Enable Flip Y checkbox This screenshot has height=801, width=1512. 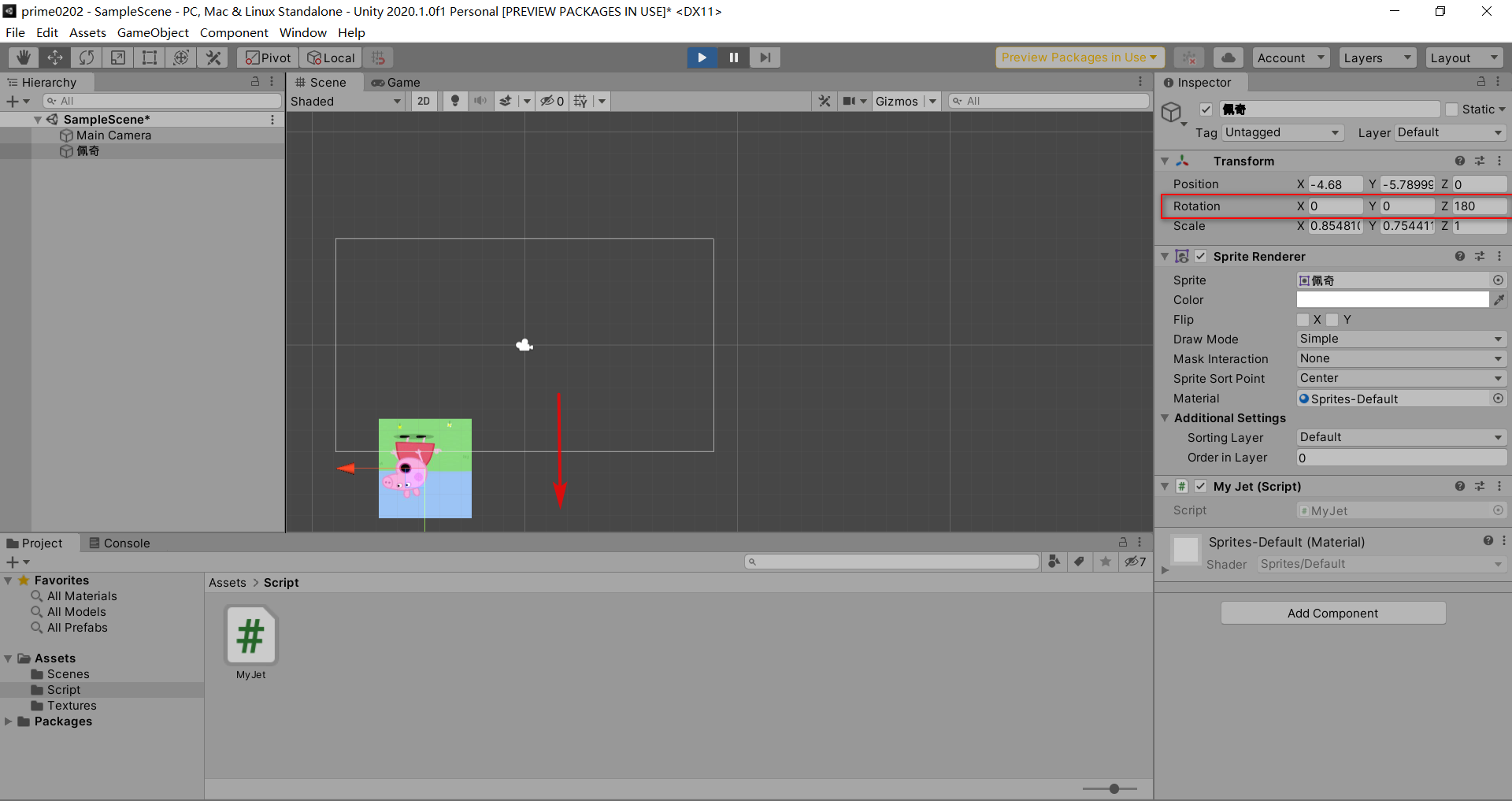click(1332, 320)
